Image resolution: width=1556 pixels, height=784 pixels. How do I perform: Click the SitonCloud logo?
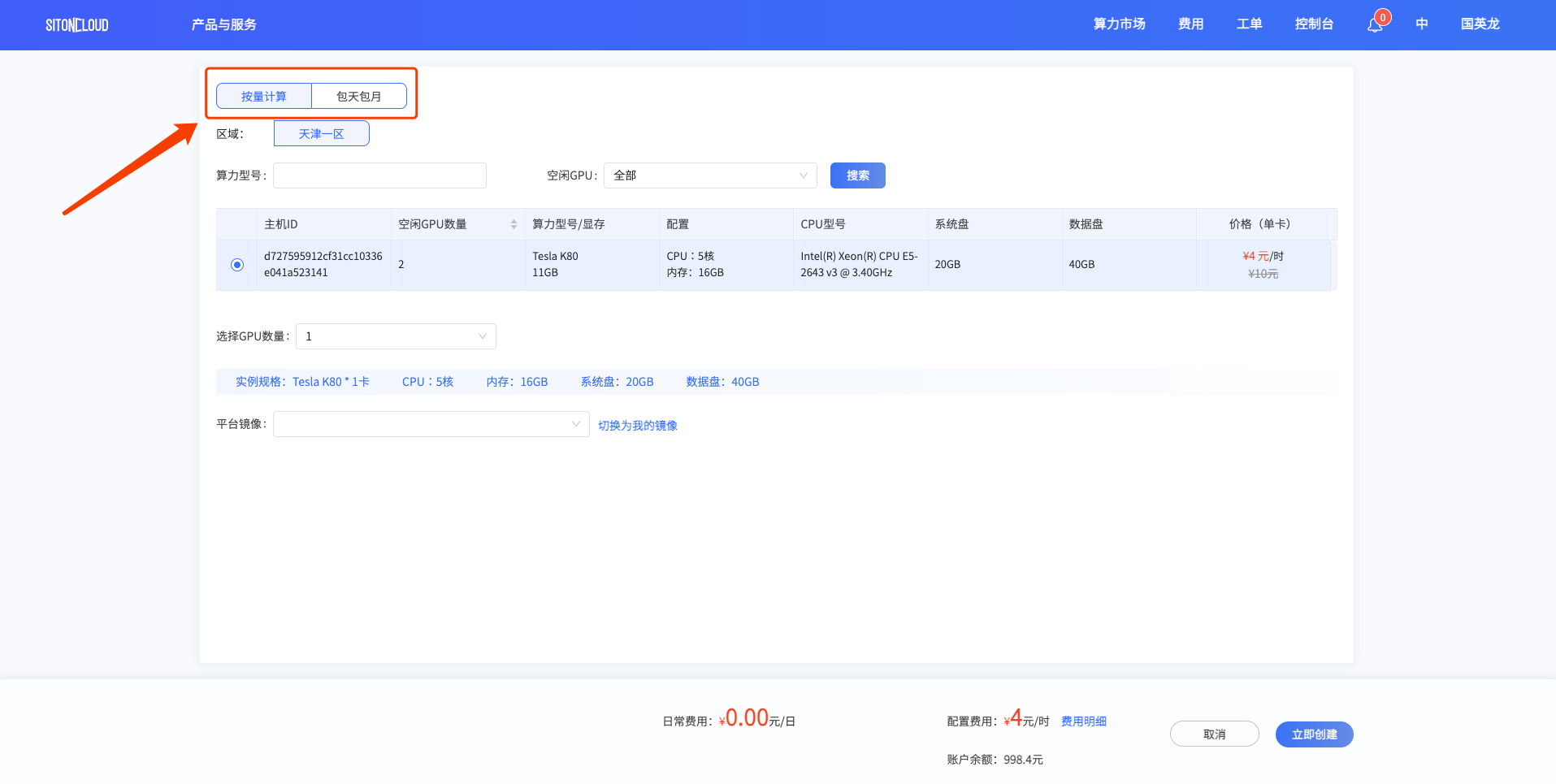coord(77,25)
